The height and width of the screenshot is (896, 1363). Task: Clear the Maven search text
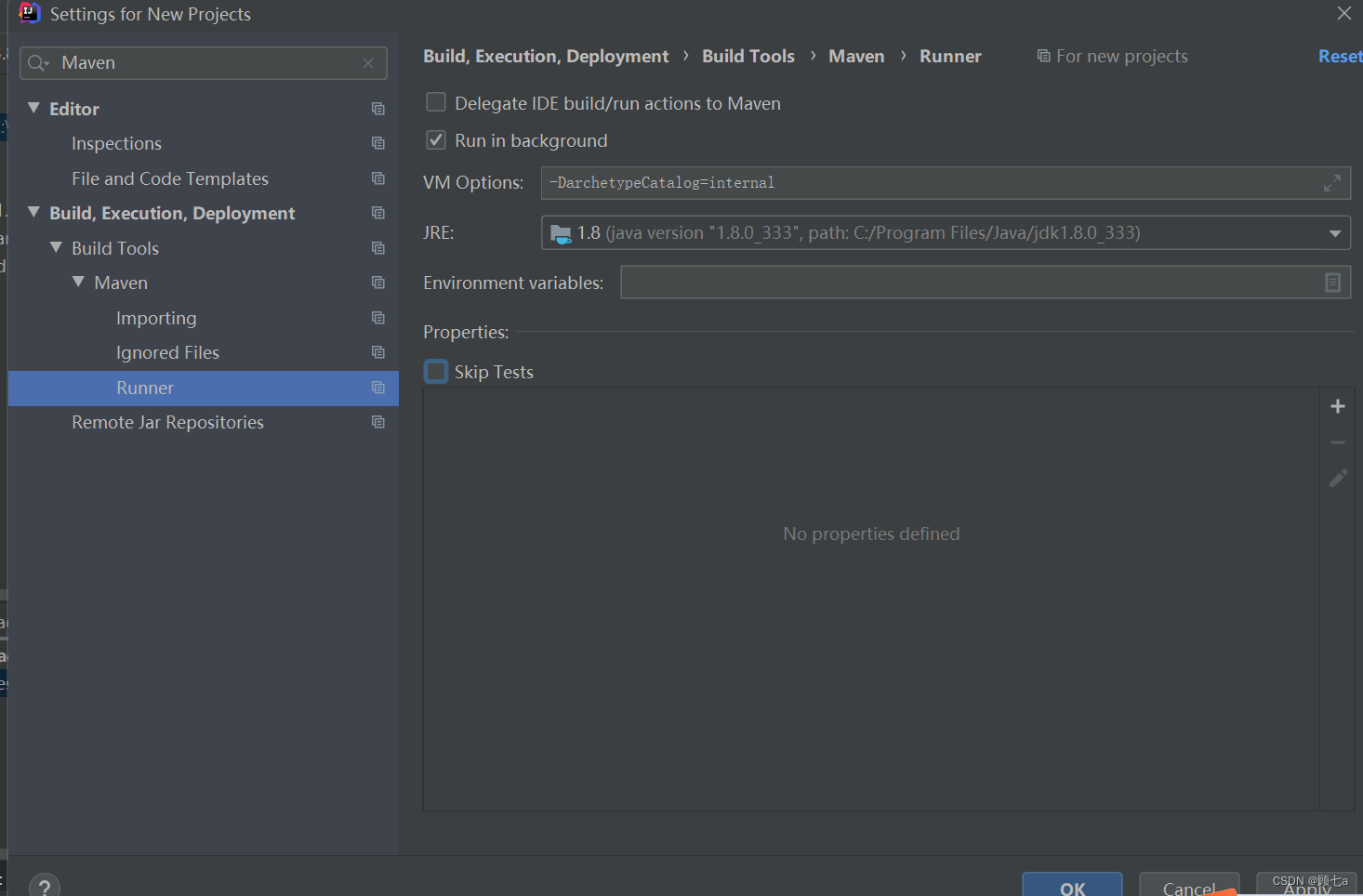click(368, 63)
